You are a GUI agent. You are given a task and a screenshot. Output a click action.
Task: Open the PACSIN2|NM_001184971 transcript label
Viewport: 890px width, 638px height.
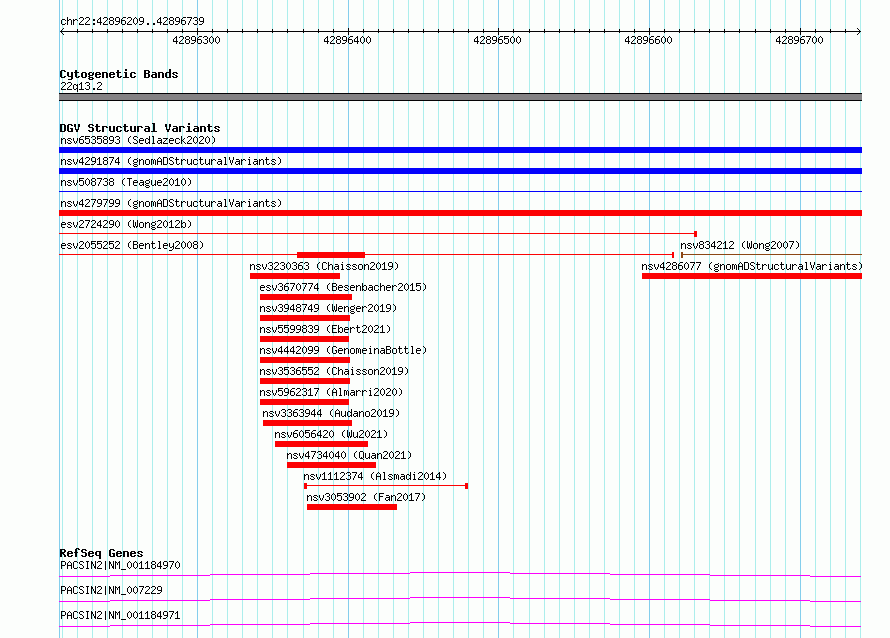pos(120,615)
